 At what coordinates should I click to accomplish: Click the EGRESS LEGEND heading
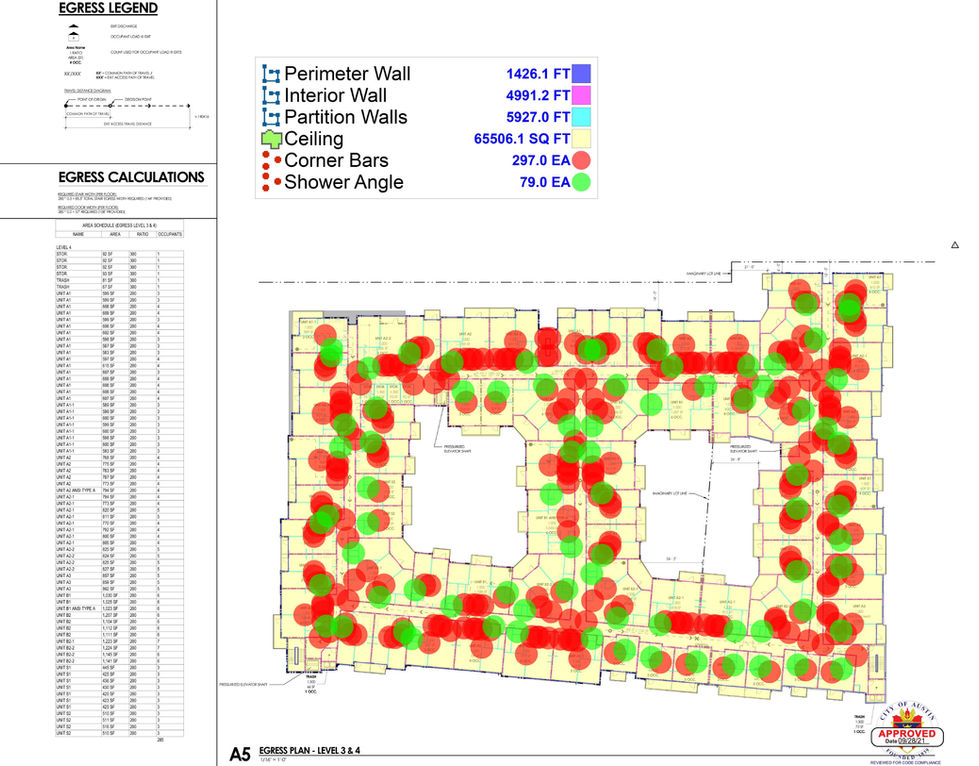(x=108, y=8)
